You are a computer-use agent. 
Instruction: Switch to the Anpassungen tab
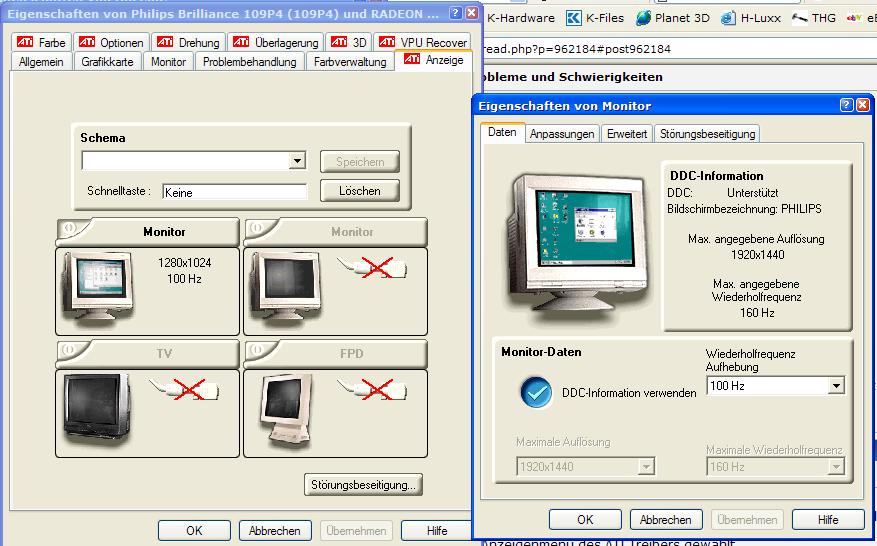click(562, 134)
